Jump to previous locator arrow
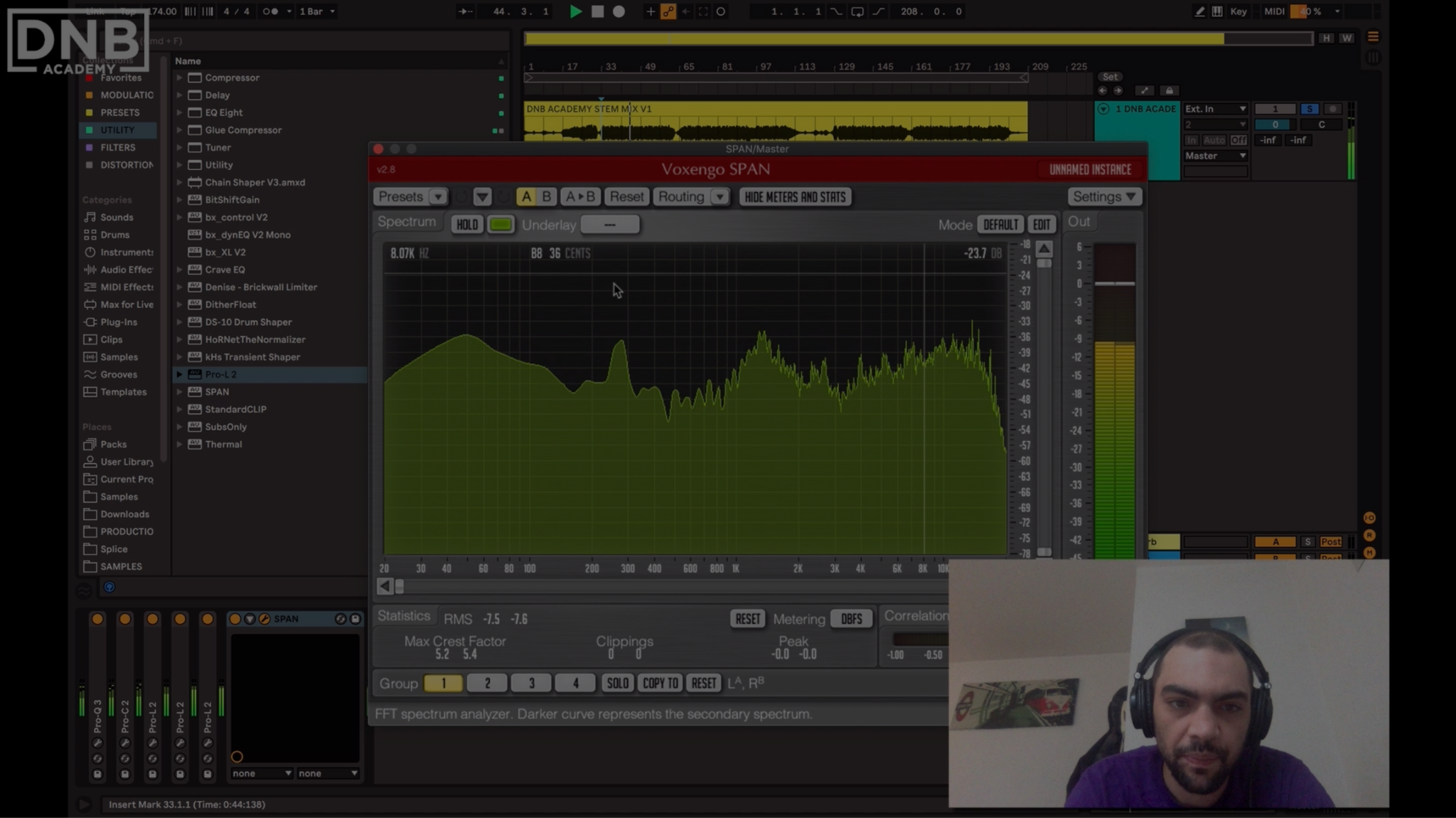 [x=1103, y=90]
